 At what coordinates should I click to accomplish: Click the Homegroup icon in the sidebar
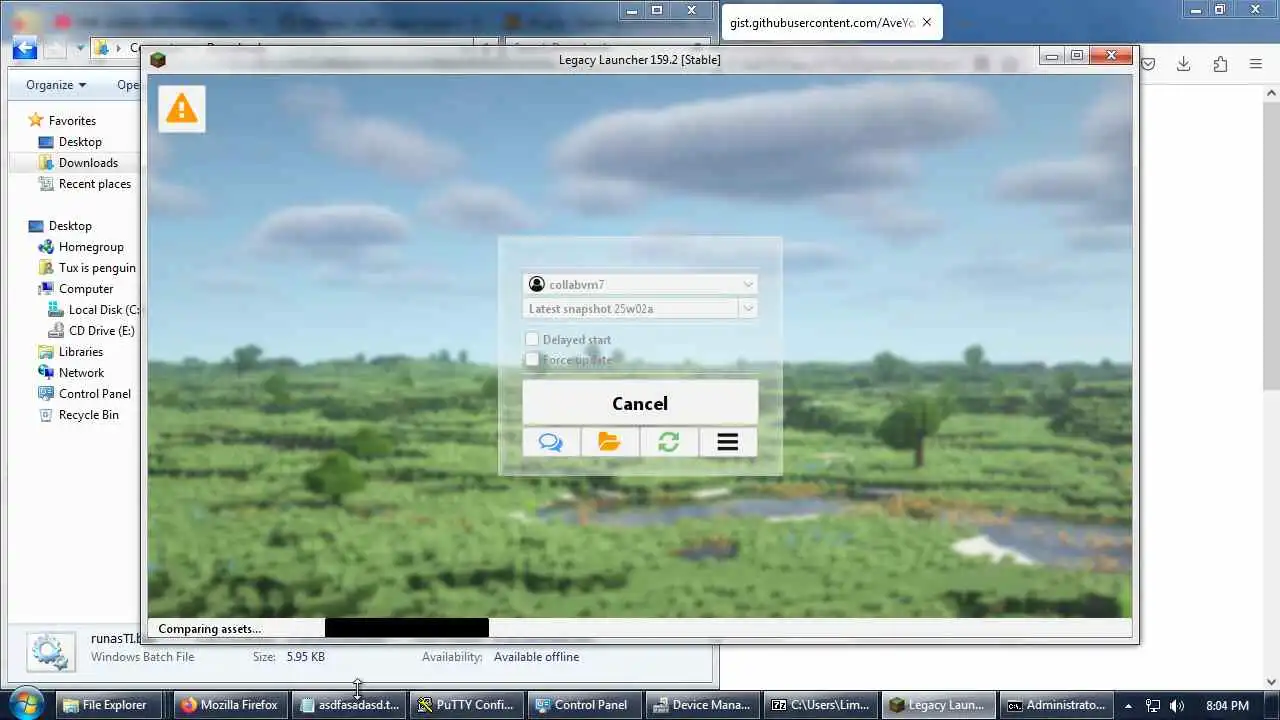[x=45, y=247]
